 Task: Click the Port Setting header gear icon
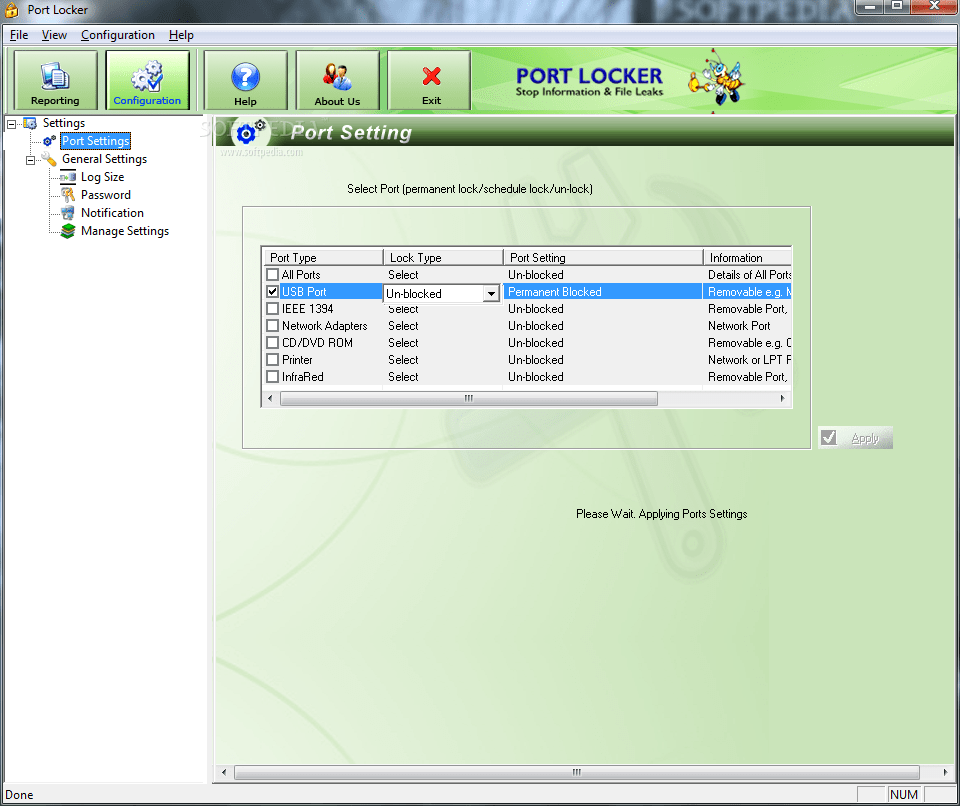tap(250, 132)
